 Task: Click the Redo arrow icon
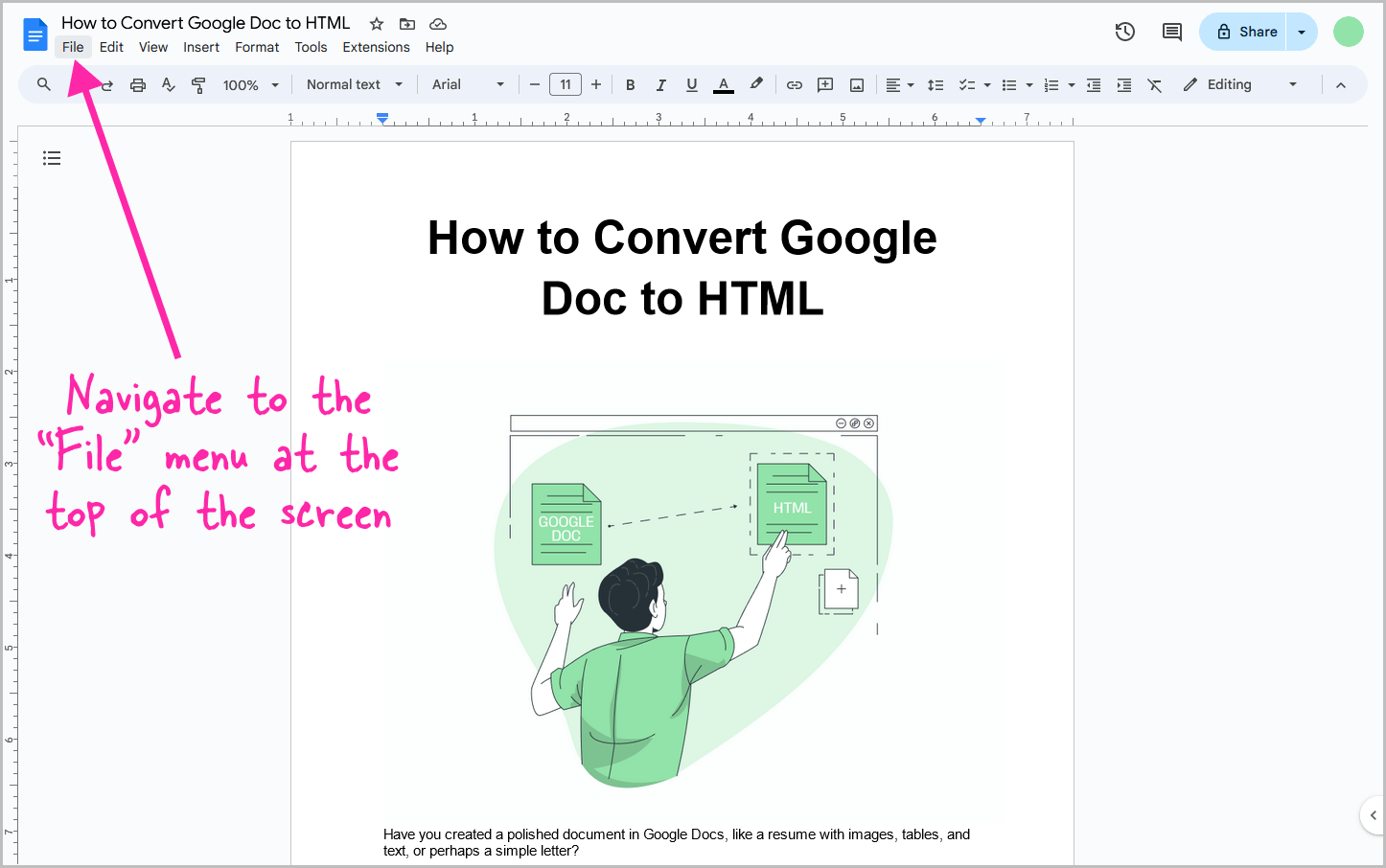(106, 85)
